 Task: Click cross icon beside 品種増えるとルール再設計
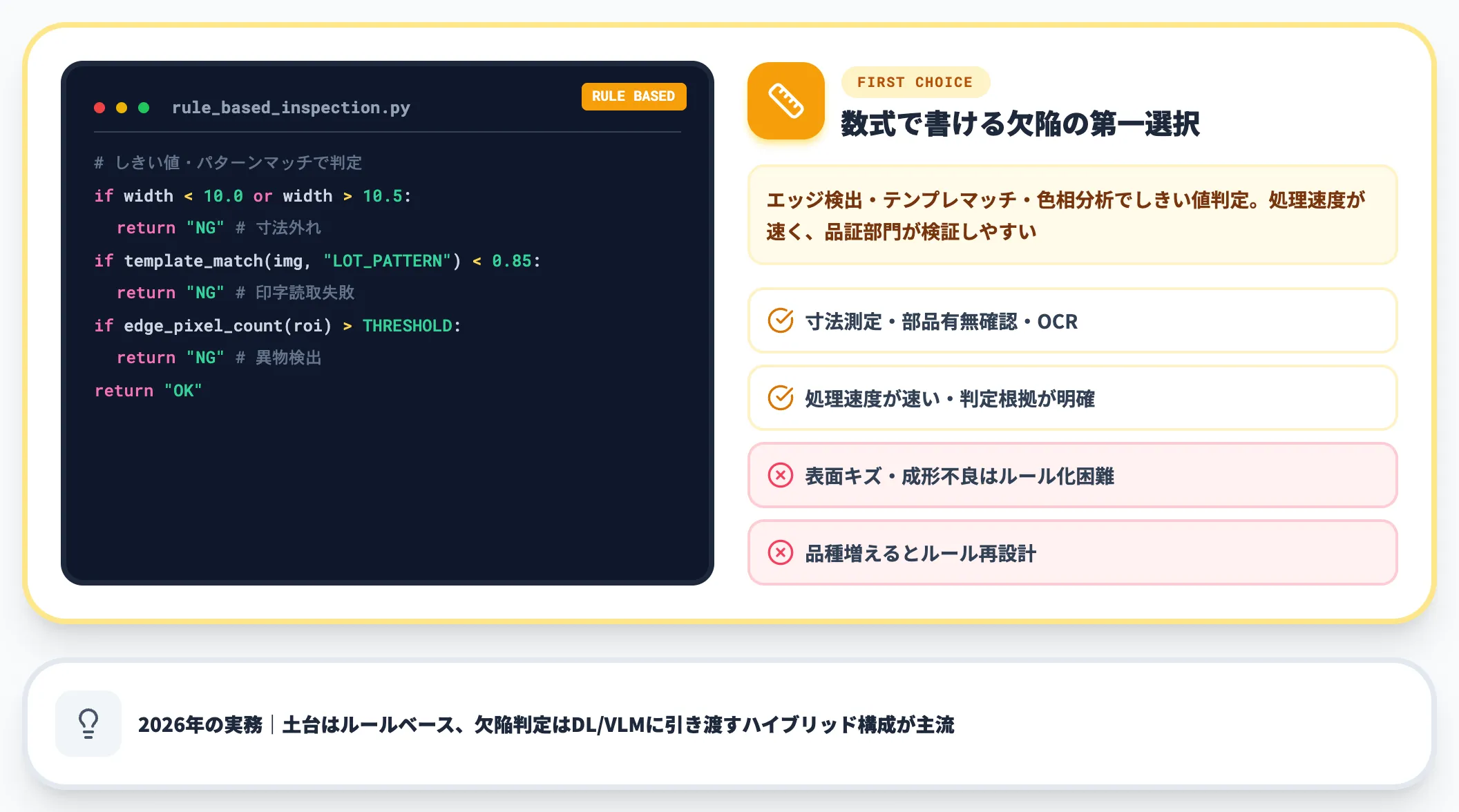(x=781, y=552)
